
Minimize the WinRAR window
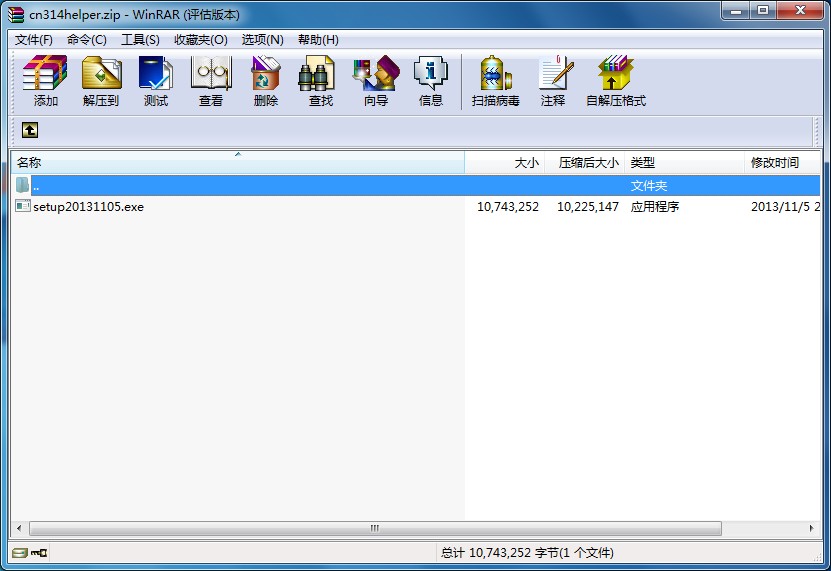click(736, 11)
